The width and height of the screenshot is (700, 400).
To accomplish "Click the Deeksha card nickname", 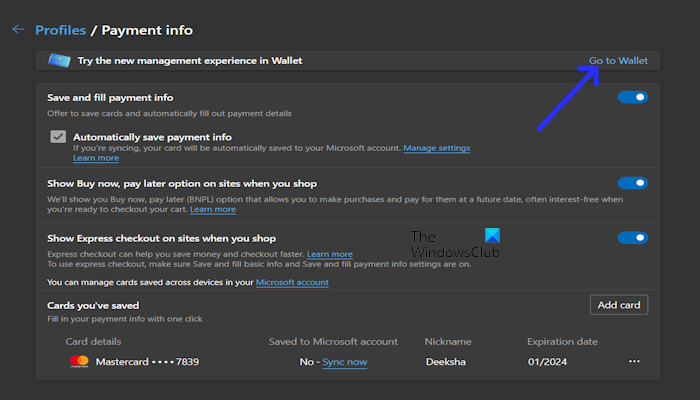I will point(446,362).
